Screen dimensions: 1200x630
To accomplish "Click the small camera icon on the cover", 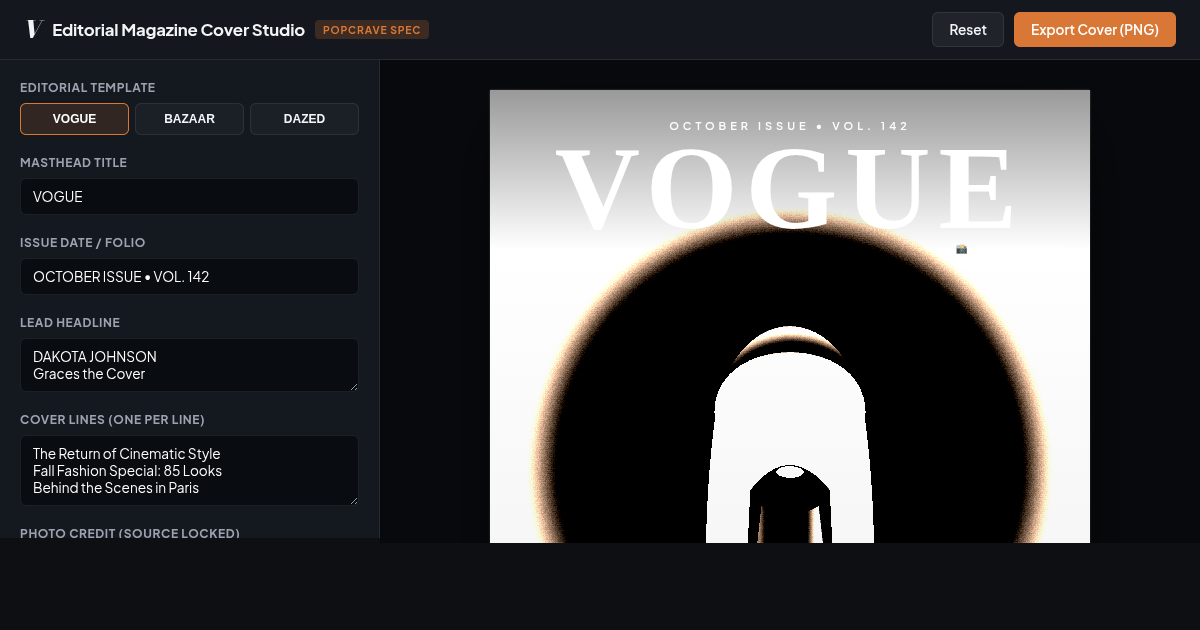I will click(961, 249).
